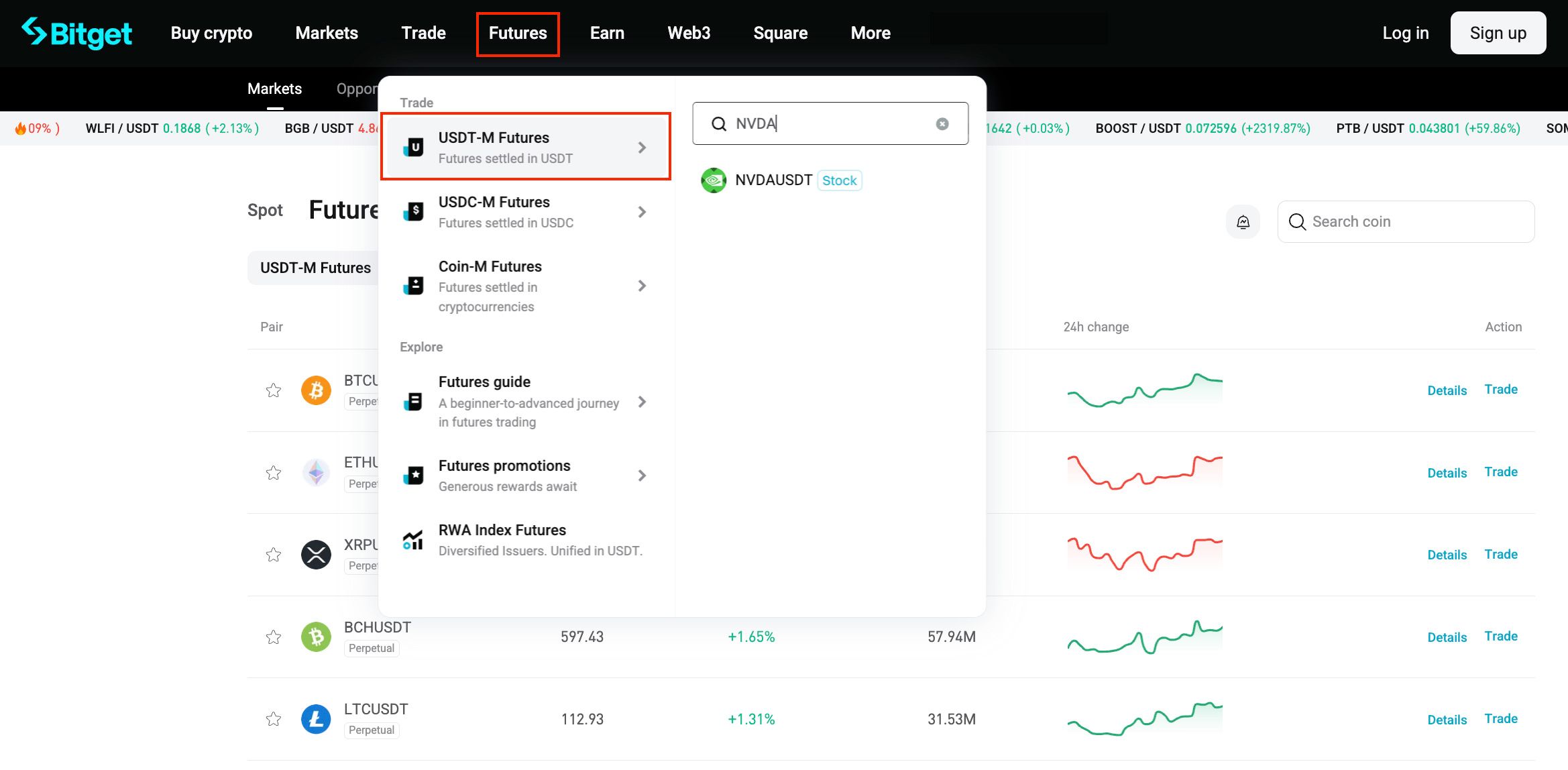This screenshot has height=770, width=1568.
Task: Click the Bitget logo
Action: coord(77,33)
